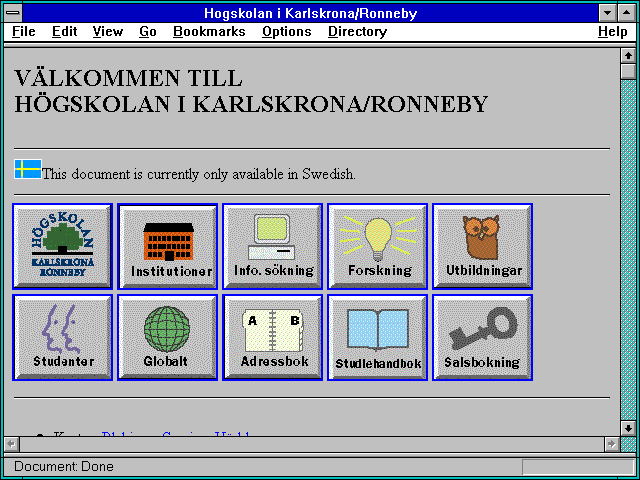Click the vertical scrollbar down arrow
This screenshot has width=640, height=480.
pos(628,428)
